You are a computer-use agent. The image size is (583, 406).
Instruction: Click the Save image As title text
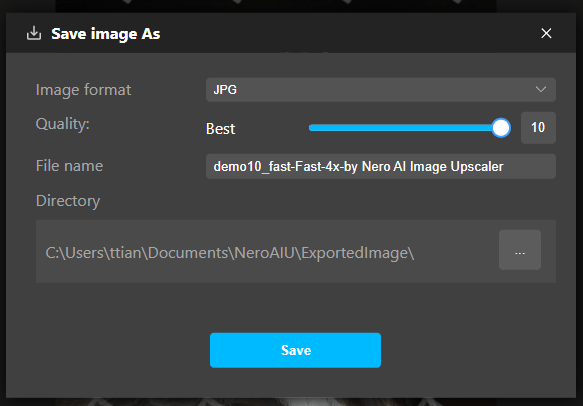point(106,34)
